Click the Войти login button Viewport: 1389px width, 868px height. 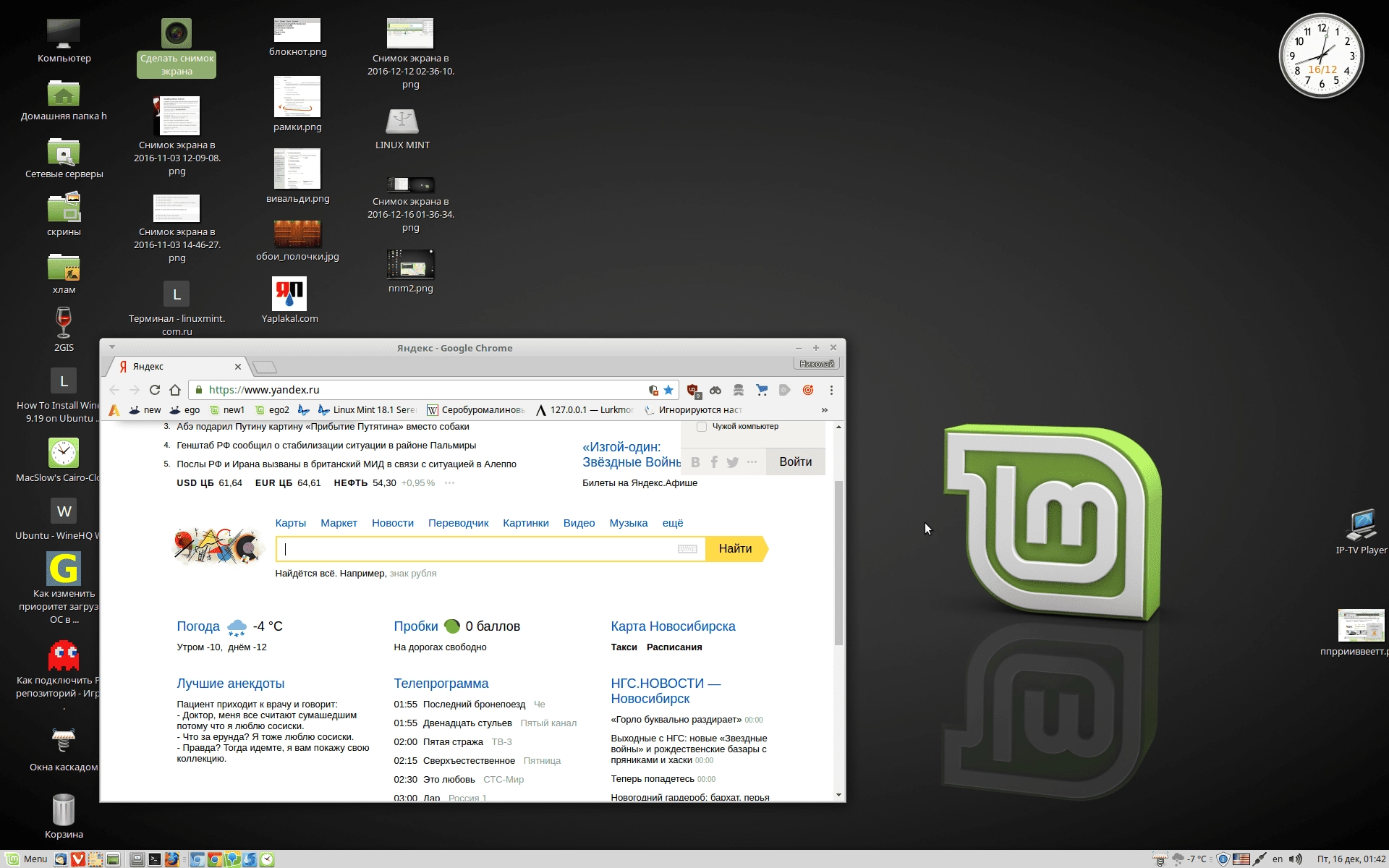pos(795,462)
